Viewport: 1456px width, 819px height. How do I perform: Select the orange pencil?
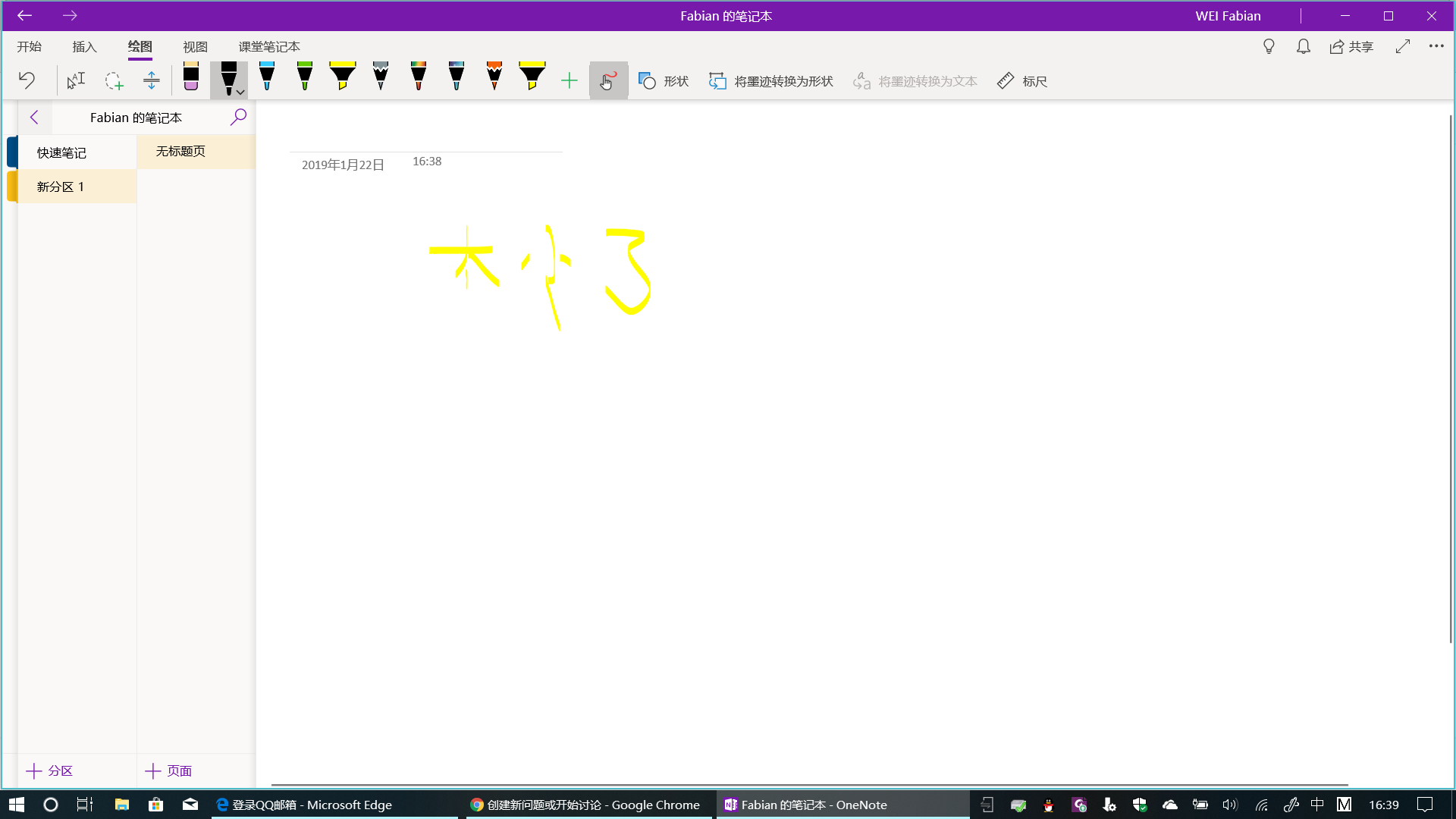coord(494,77)
